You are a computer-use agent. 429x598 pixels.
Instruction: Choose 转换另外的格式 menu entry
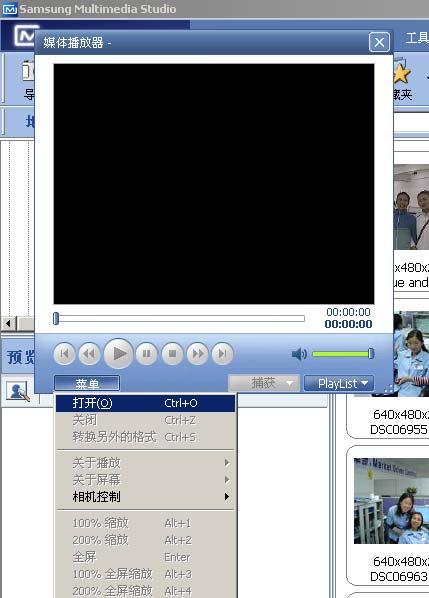pos(145,437)
